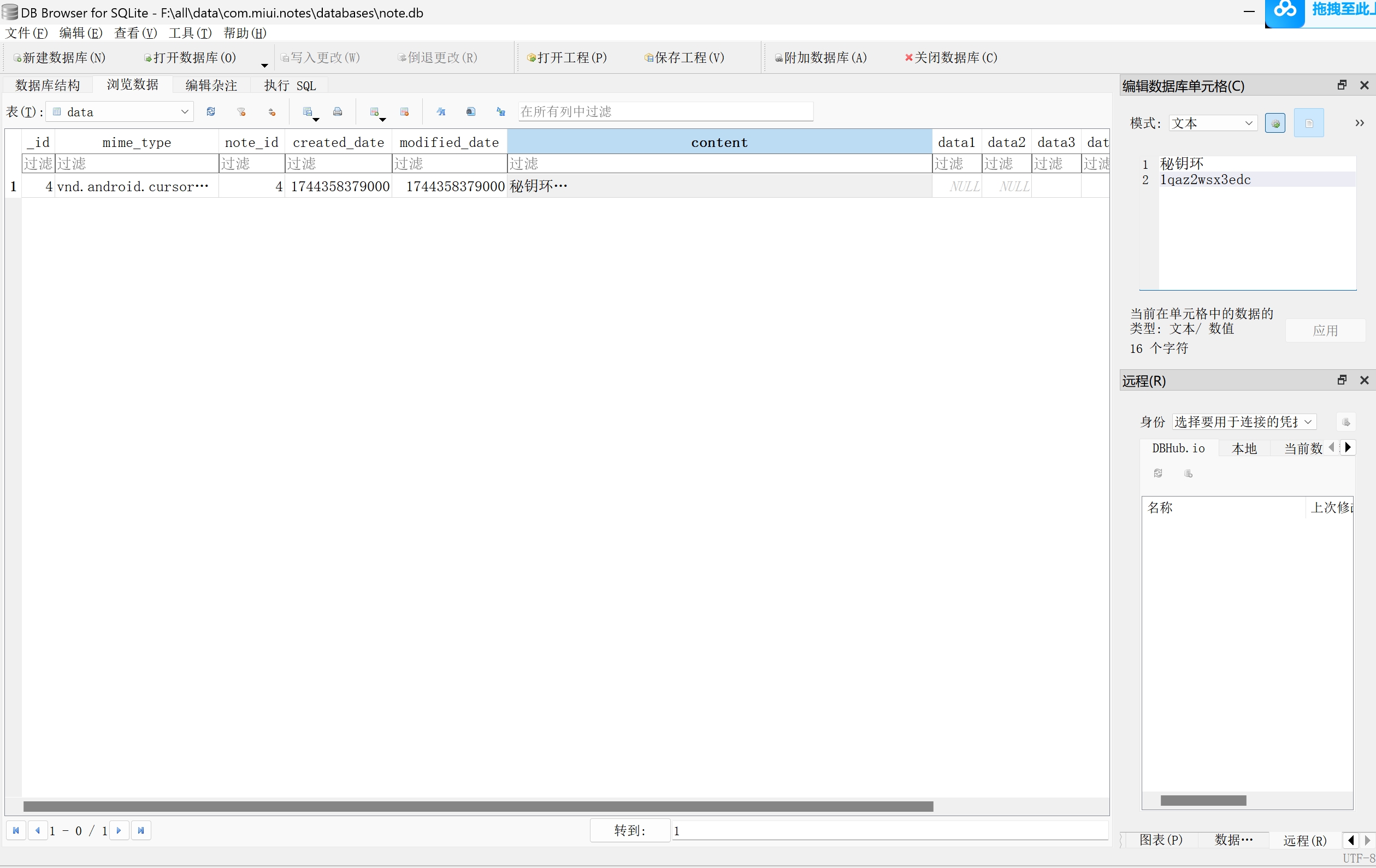Click the content column header
Screen dimensions: 1376x868
click(x=719, y=142)
